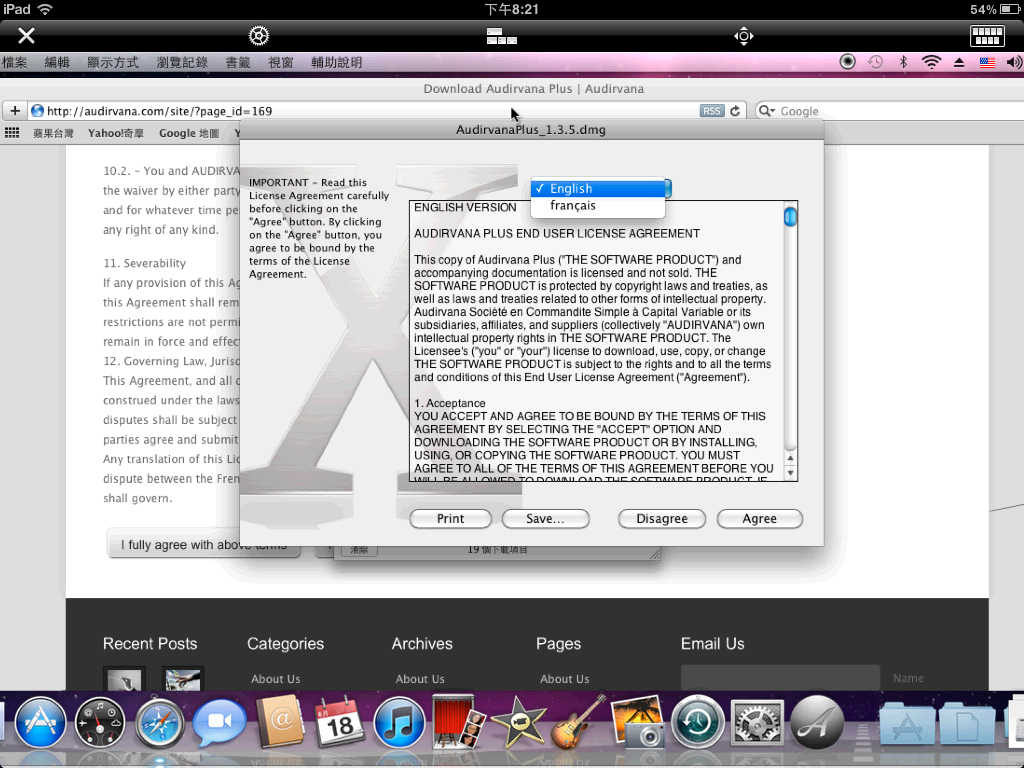Open volume control in menu bar

coord(1014,63)
